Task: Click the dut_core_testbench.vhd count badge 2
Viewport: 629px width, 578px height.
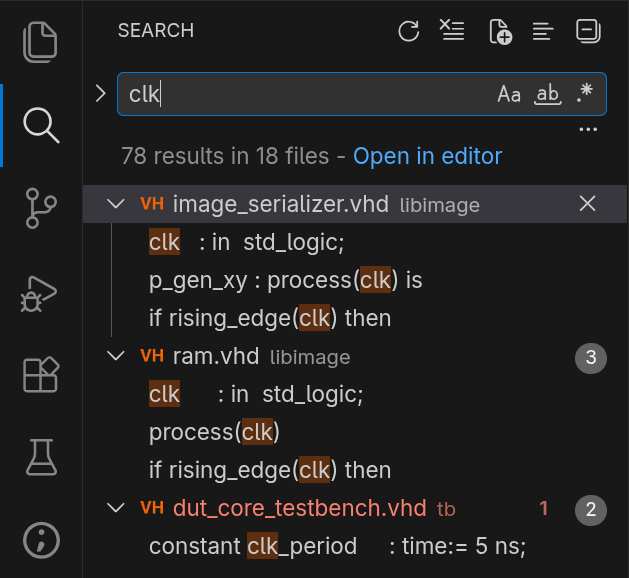Action: coord(590,510)
